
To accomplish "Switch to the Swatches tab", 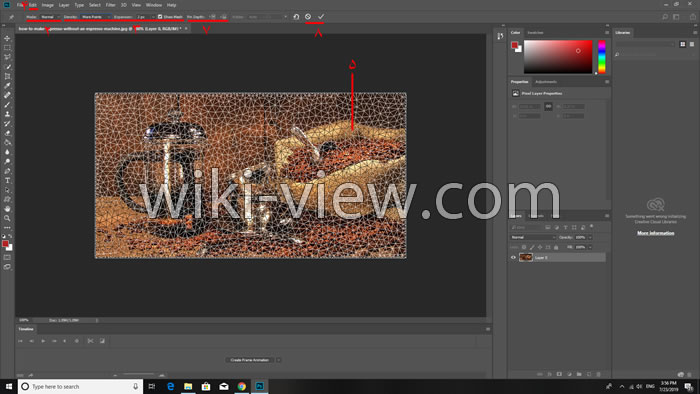I will (x=535, y=33).
